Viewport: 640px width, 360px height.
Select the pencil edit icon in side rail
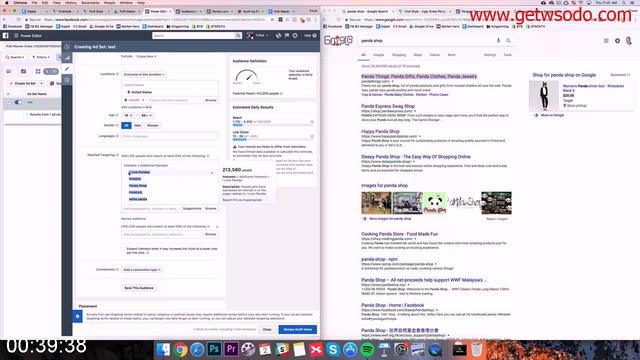(x=67, y=69)
